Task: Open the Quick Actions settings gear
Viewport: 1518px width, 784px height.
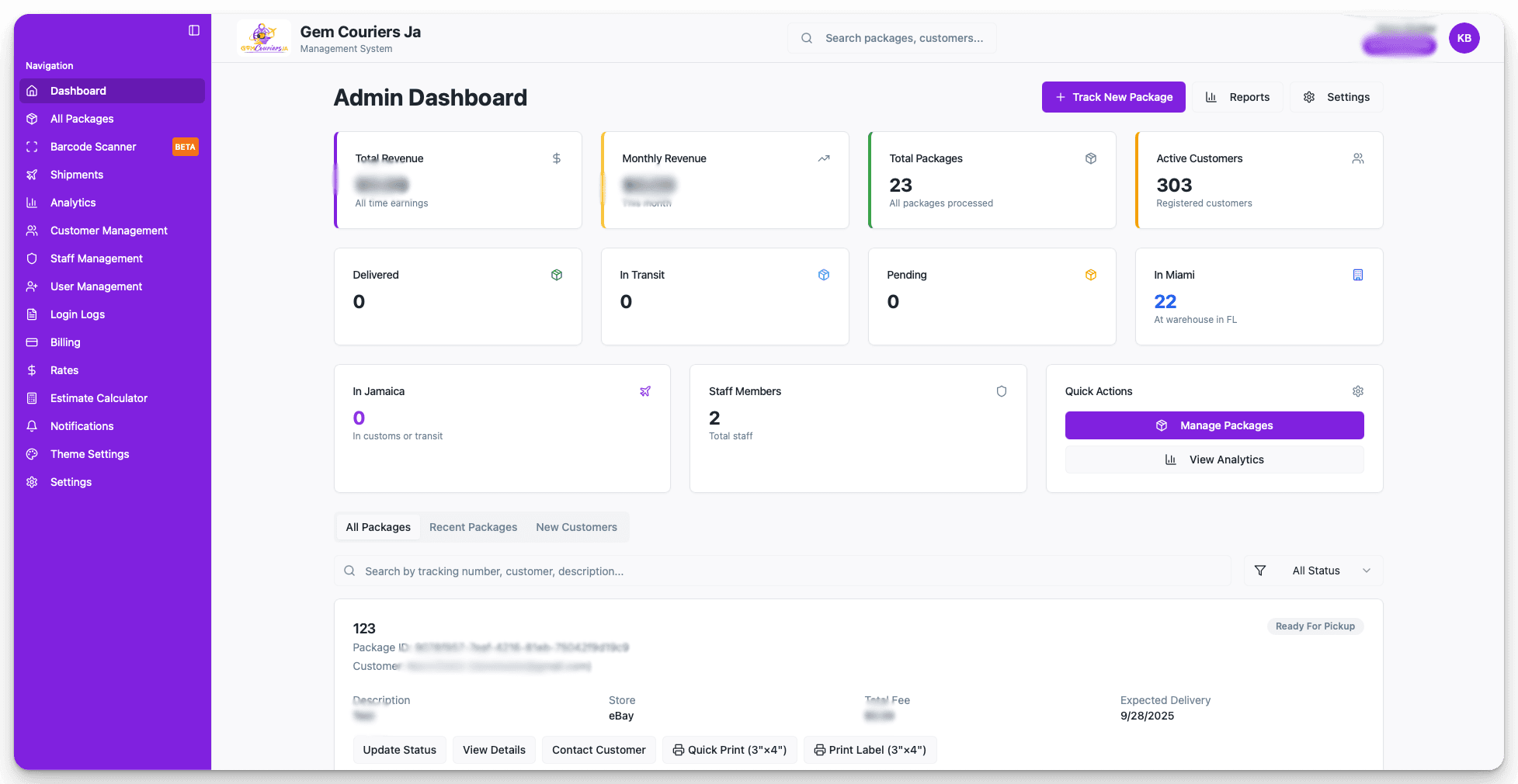Action: [1357, 391]
